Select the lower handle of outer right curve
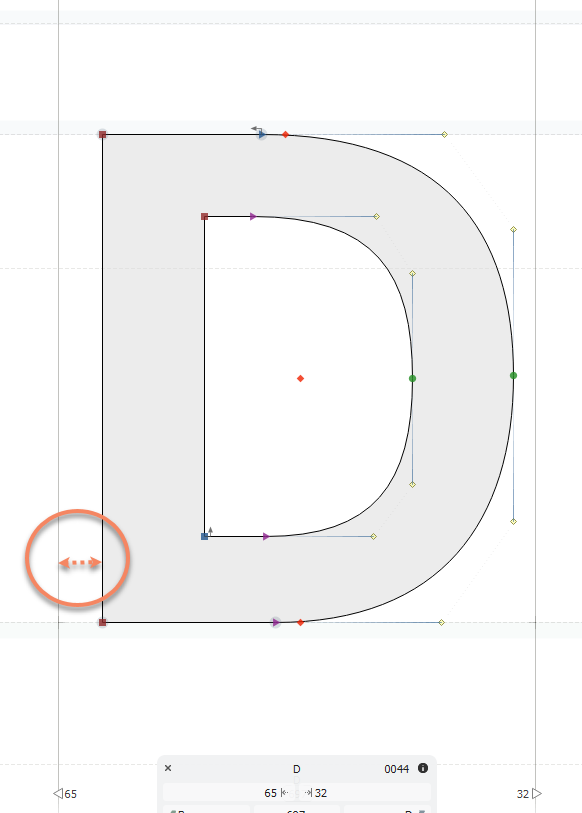The height and width of the screenshot is (813, 582). point(514,522)
